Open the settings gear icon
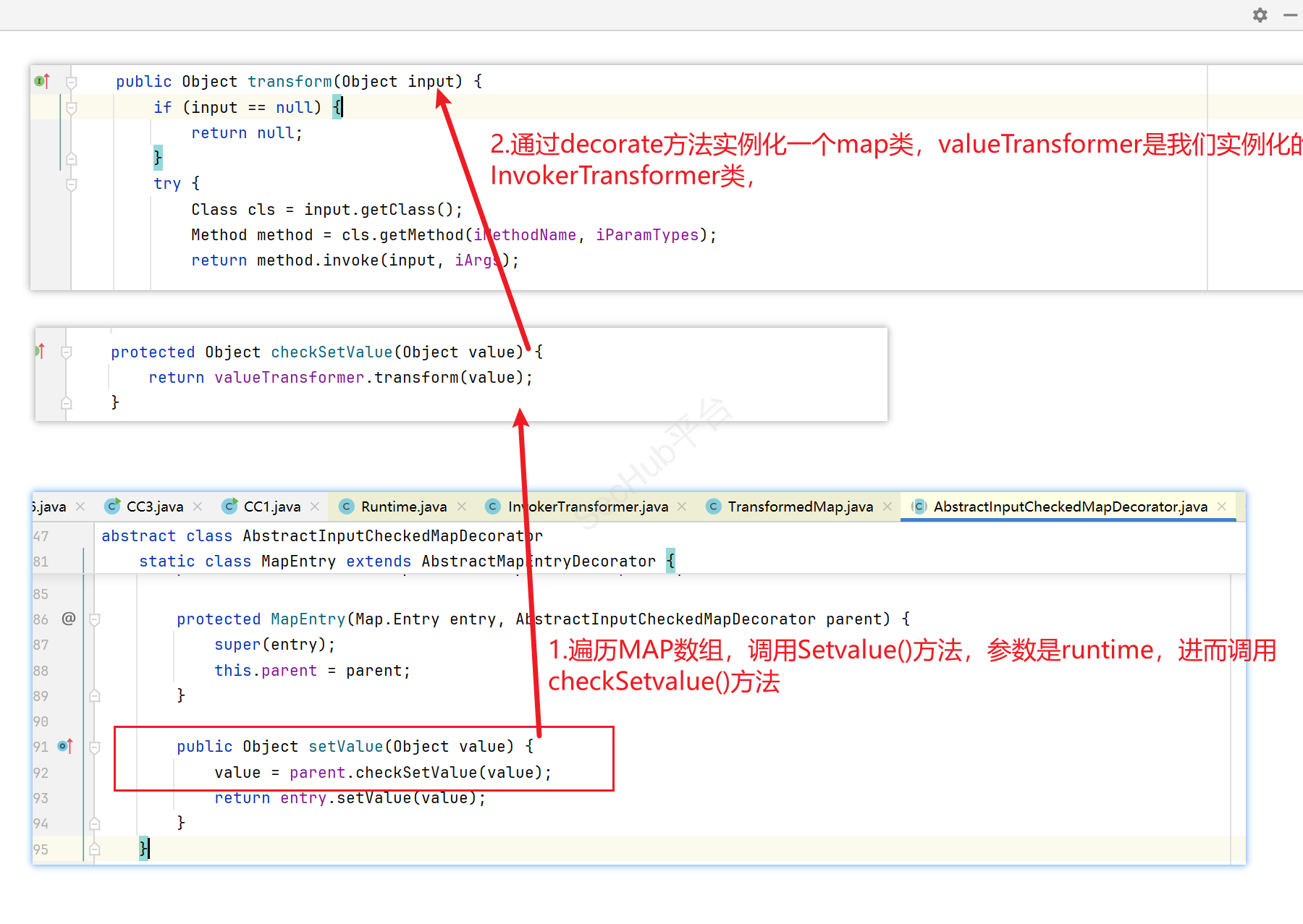The image size is (1303, 924). tap(1260, 15)
